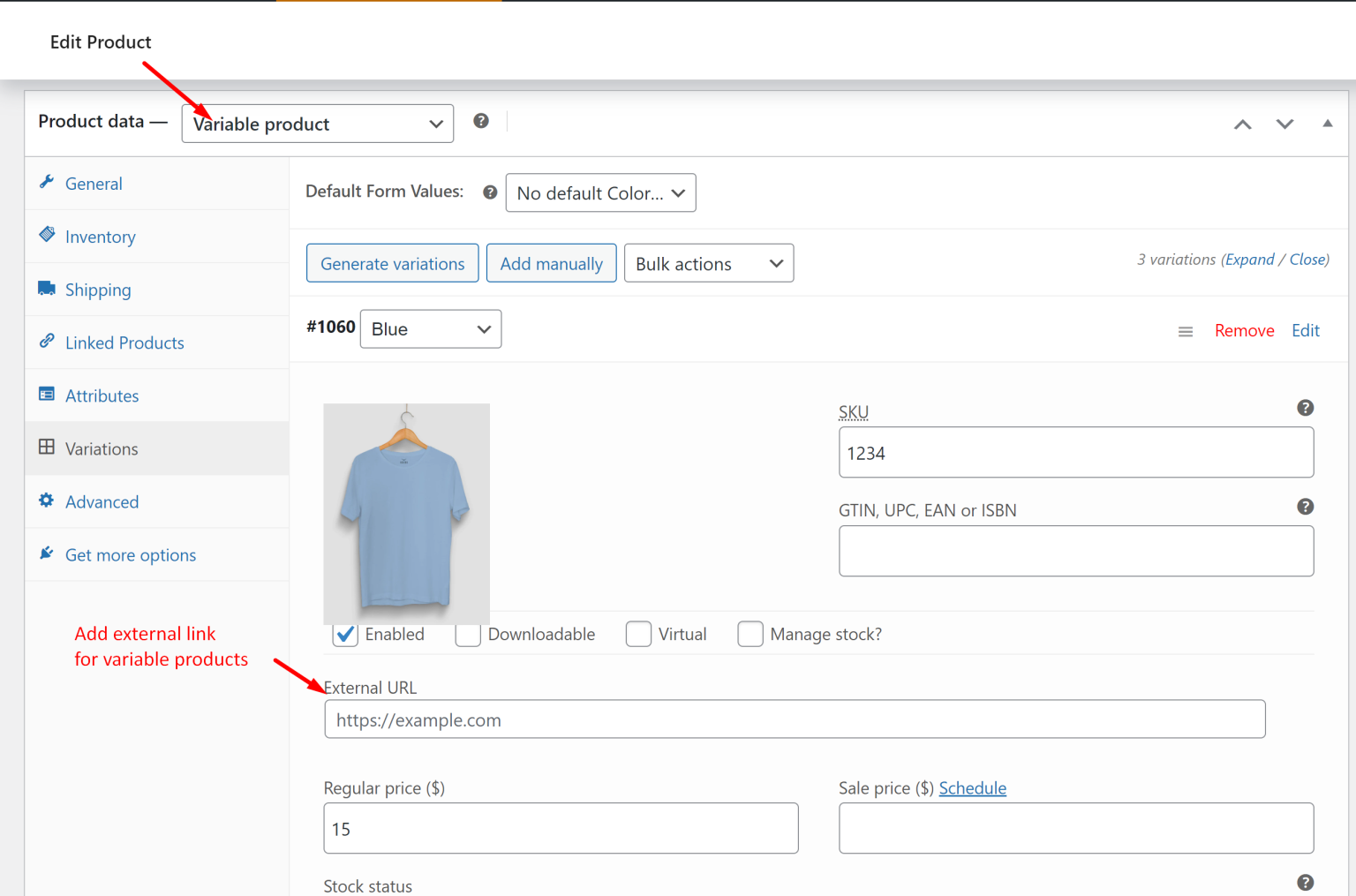Click the help icon beside SKU
1356x896 pixels.
[1305, 408]
